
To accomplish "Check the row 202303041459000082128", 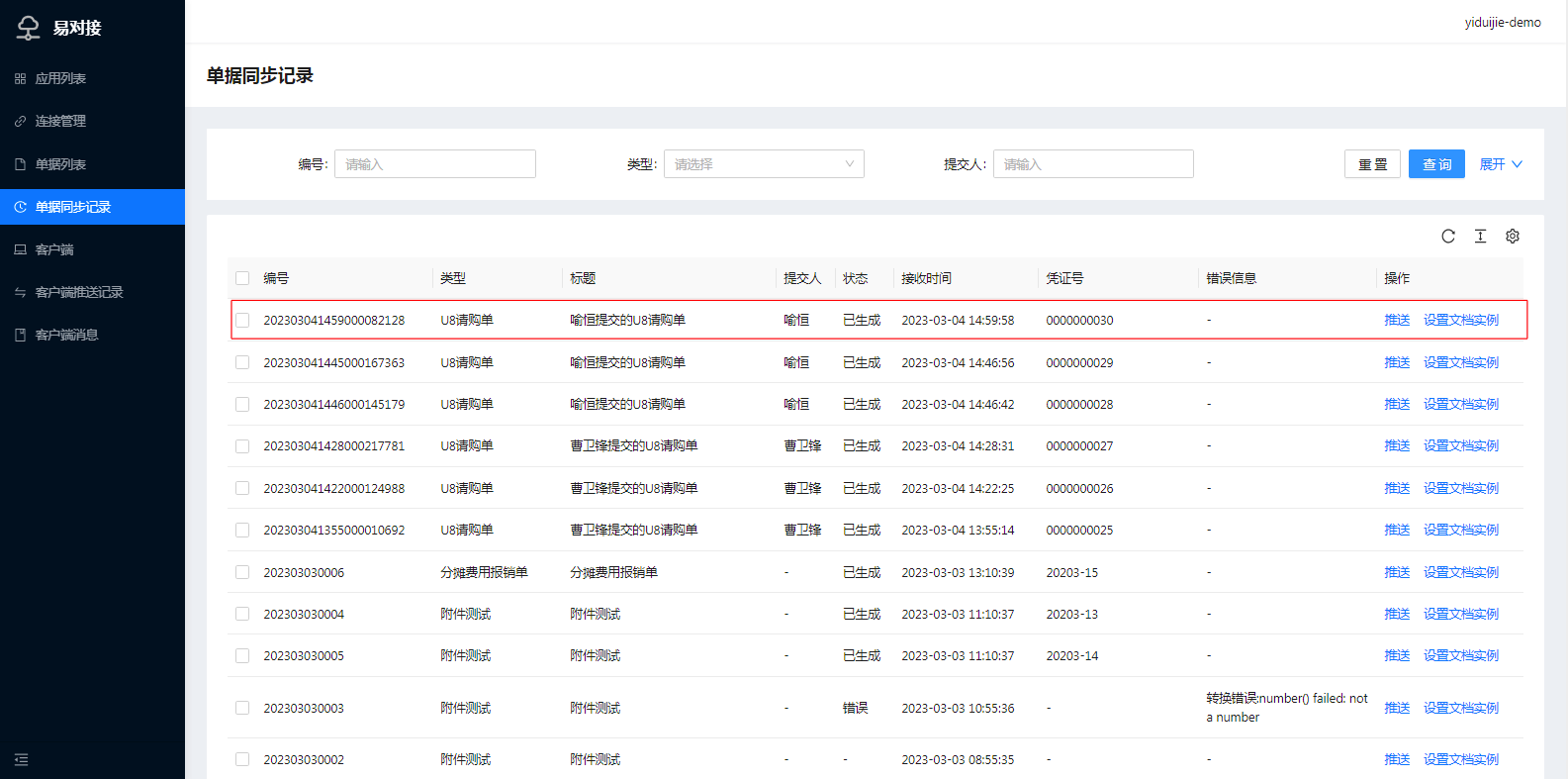I will coord(242,320).
